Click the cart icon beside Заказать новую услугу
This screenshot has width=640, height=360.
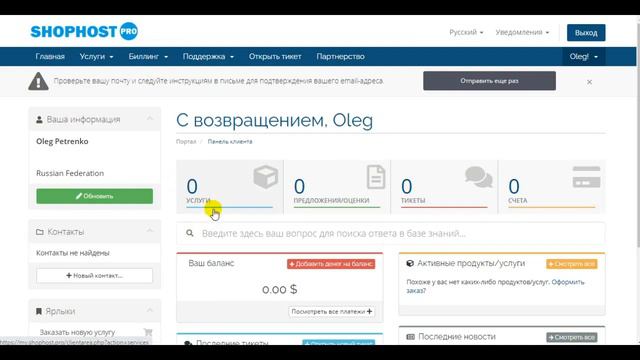[148, 332]
